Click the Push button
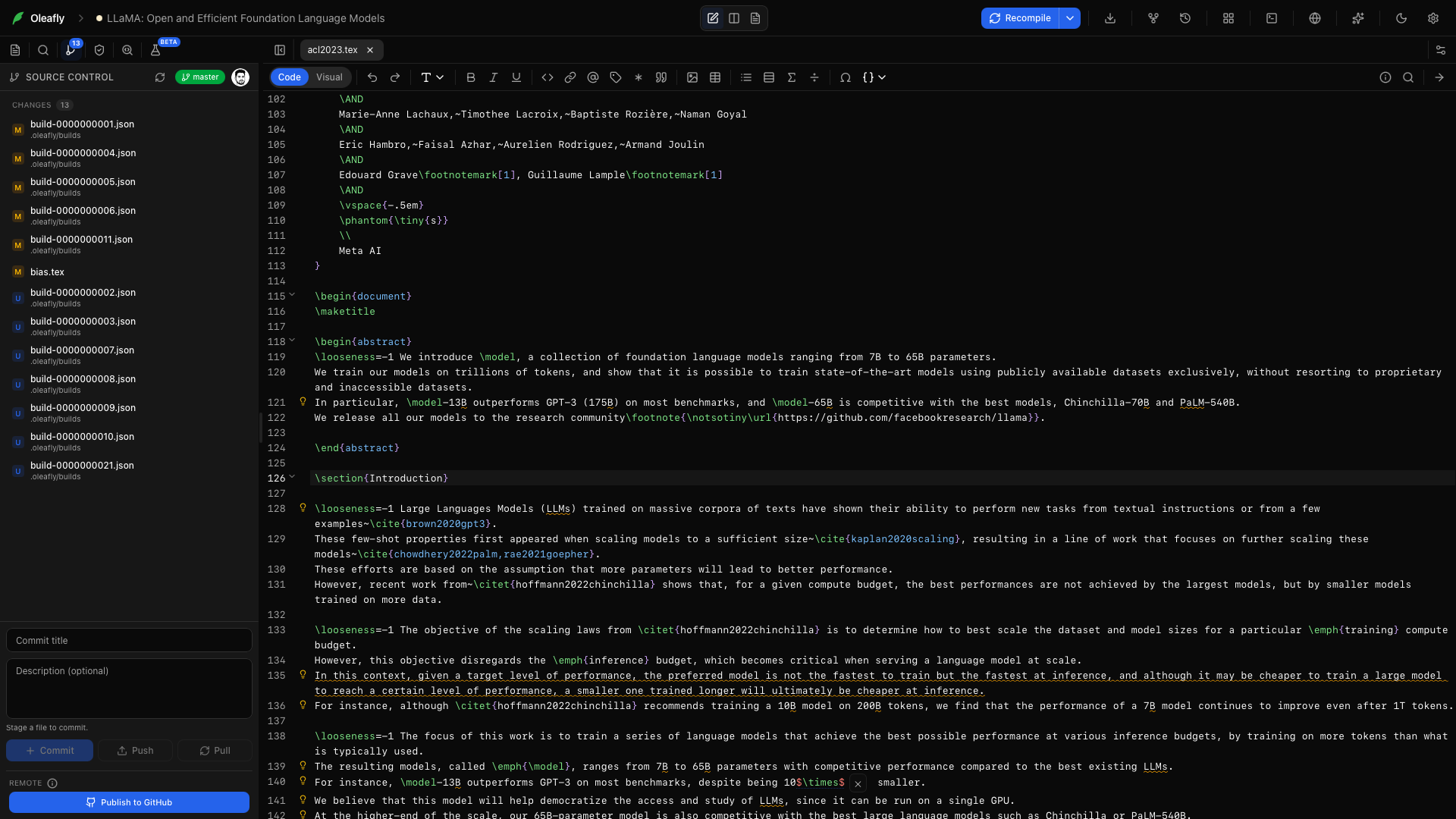1456x819 pixels. pos(135,751)
